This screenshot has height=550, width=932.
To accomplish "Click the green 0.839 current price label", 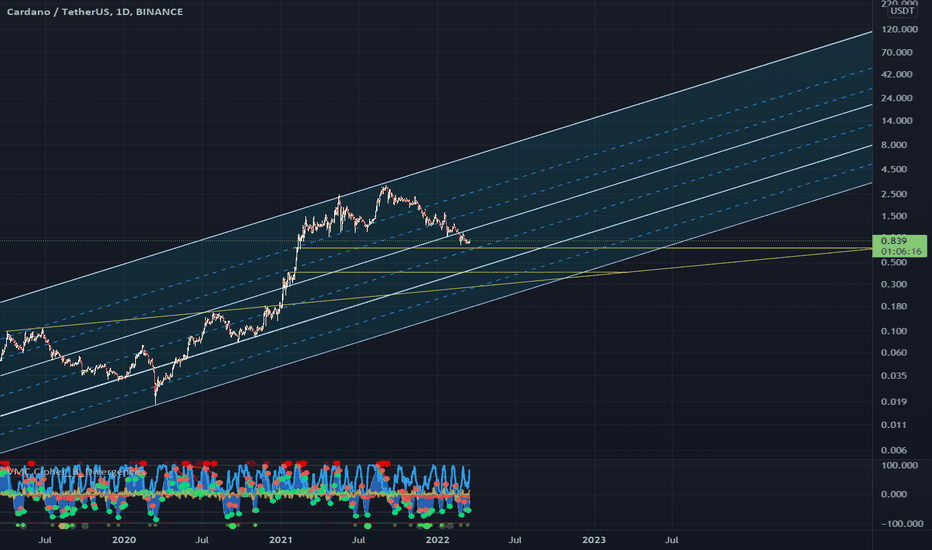I will [x=899, y=246].
